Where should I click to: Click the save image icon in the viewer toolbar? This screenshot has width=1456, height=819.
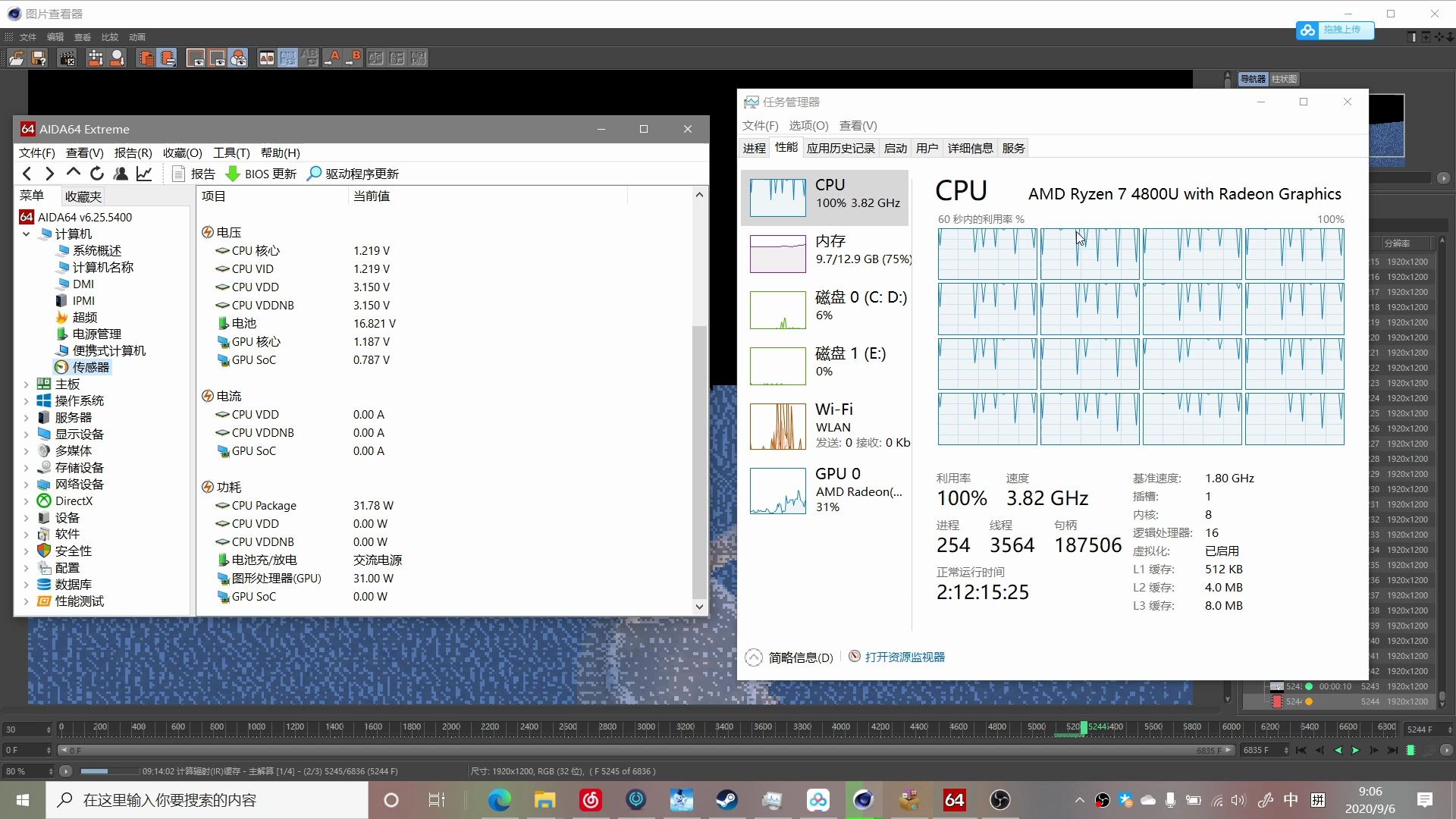[39, 58]
